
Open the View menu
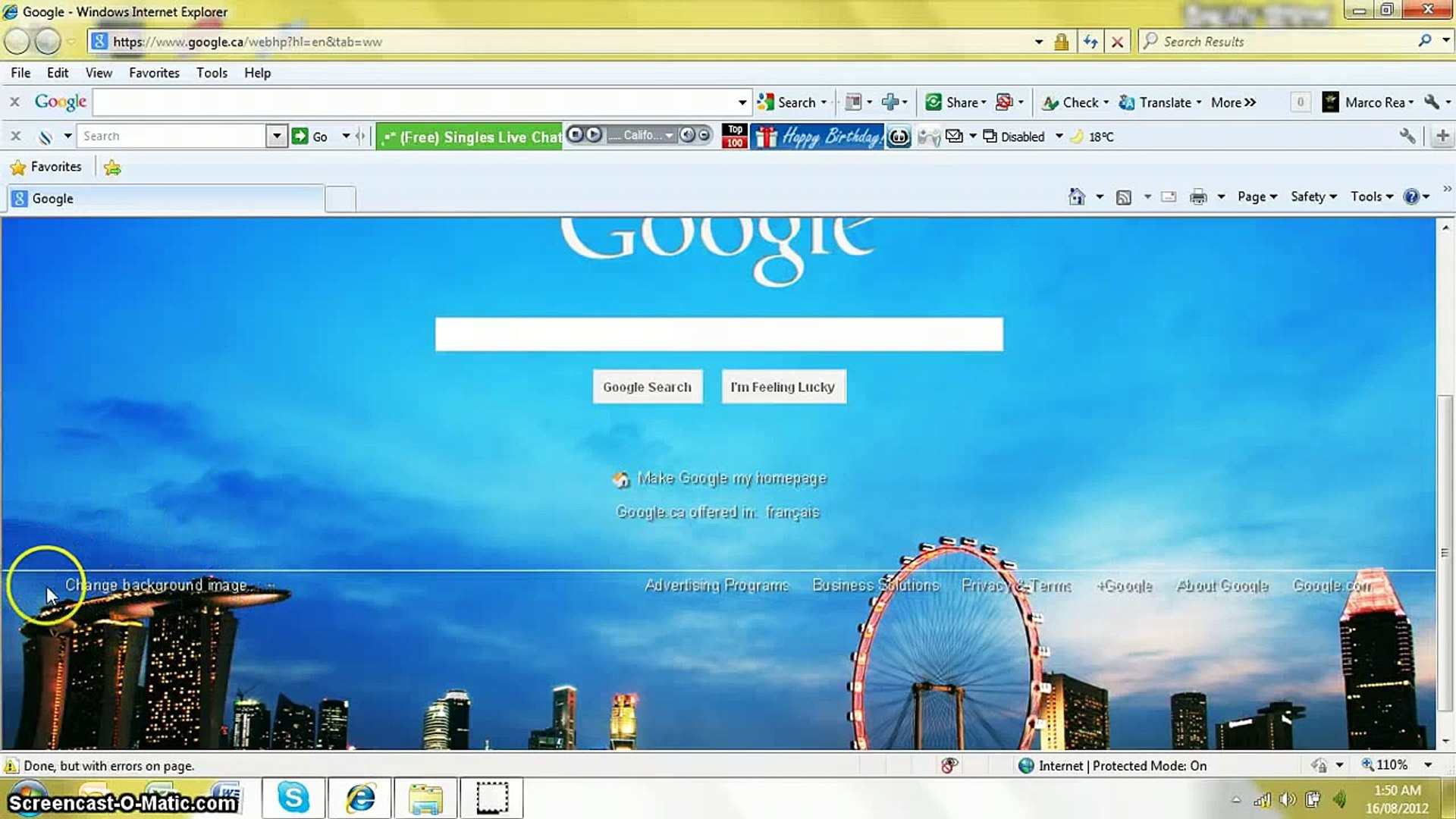pos(99,73)
